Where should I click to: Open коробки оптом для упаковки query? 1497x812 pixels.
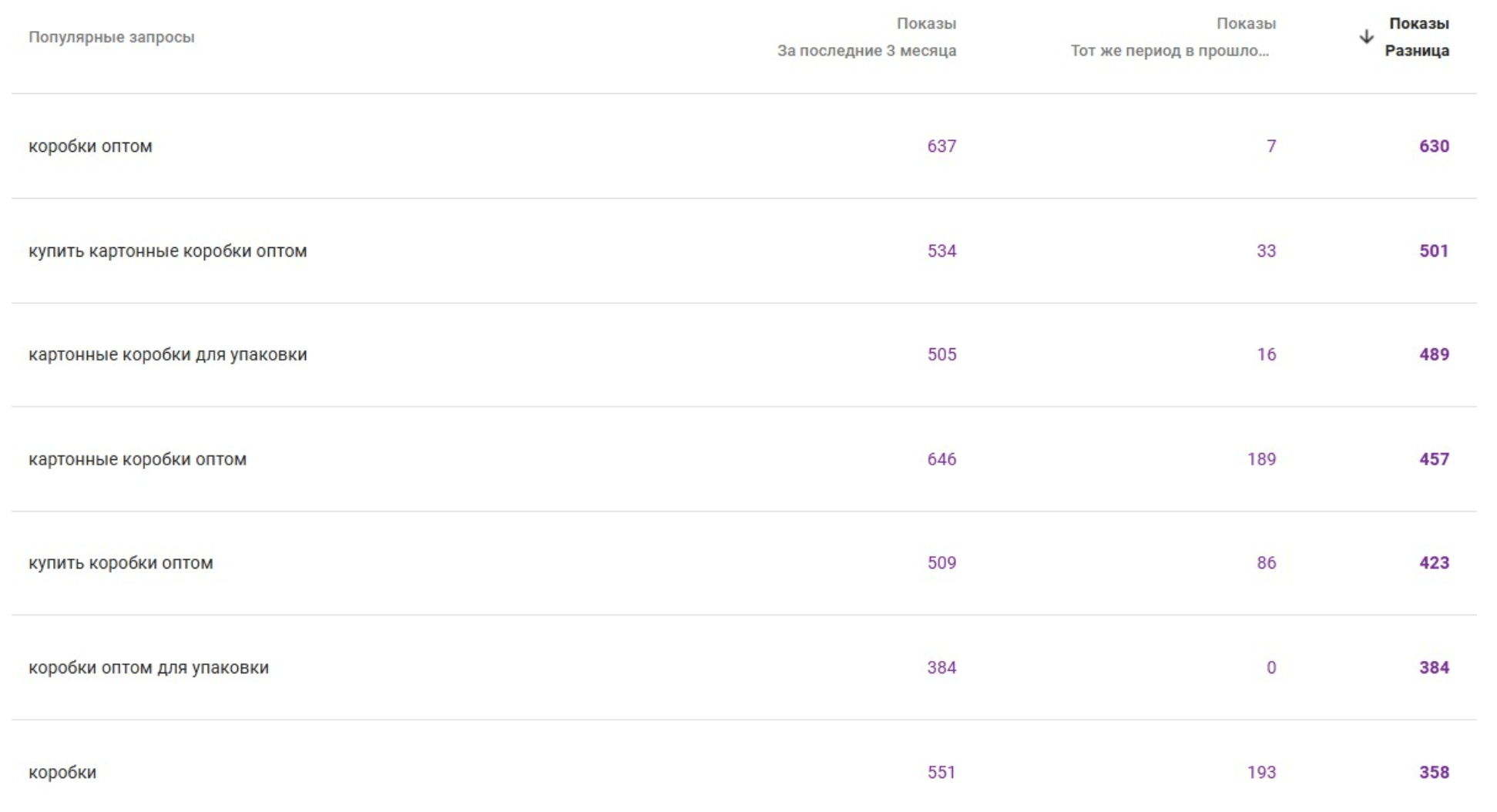pyautogui.click(x=149, y=668)
